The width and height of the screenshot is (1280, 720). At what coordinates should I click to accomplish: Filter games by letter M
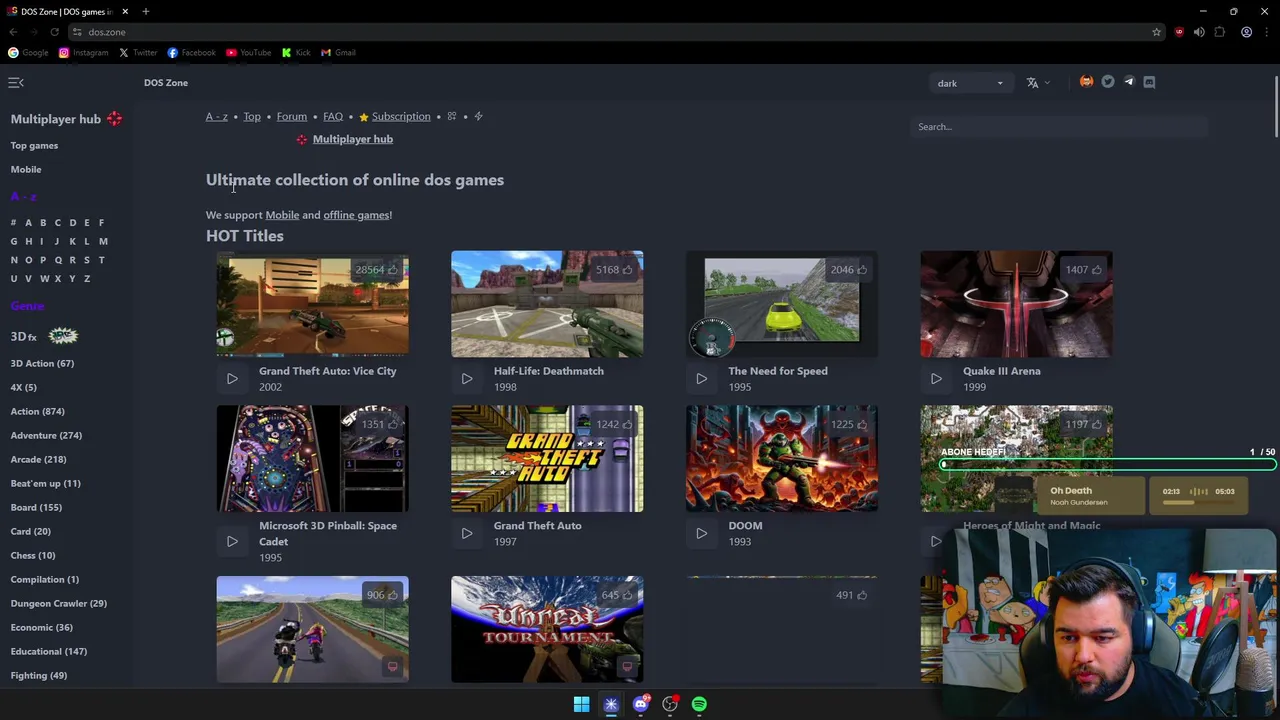point(102,241)
